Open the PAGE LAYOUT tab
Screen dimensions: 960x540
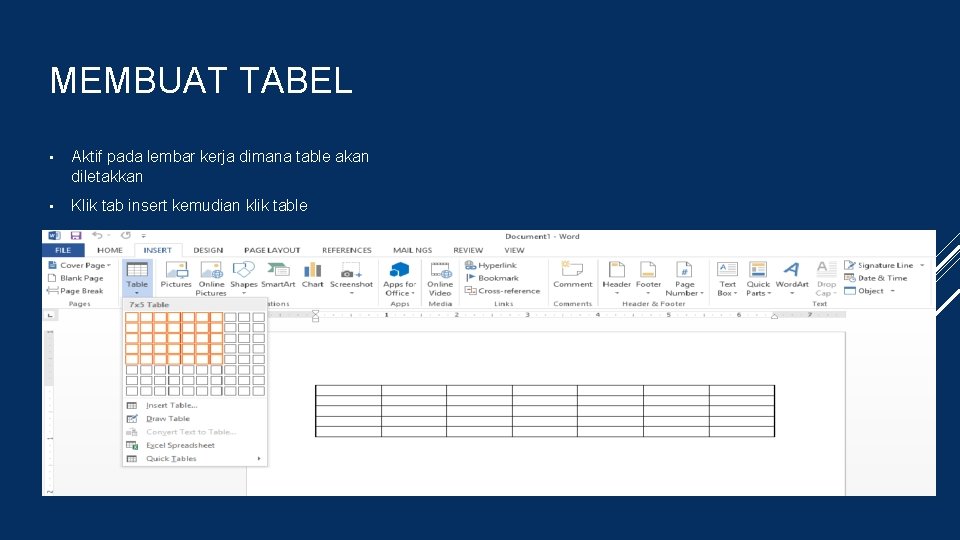tap(272, 250)
